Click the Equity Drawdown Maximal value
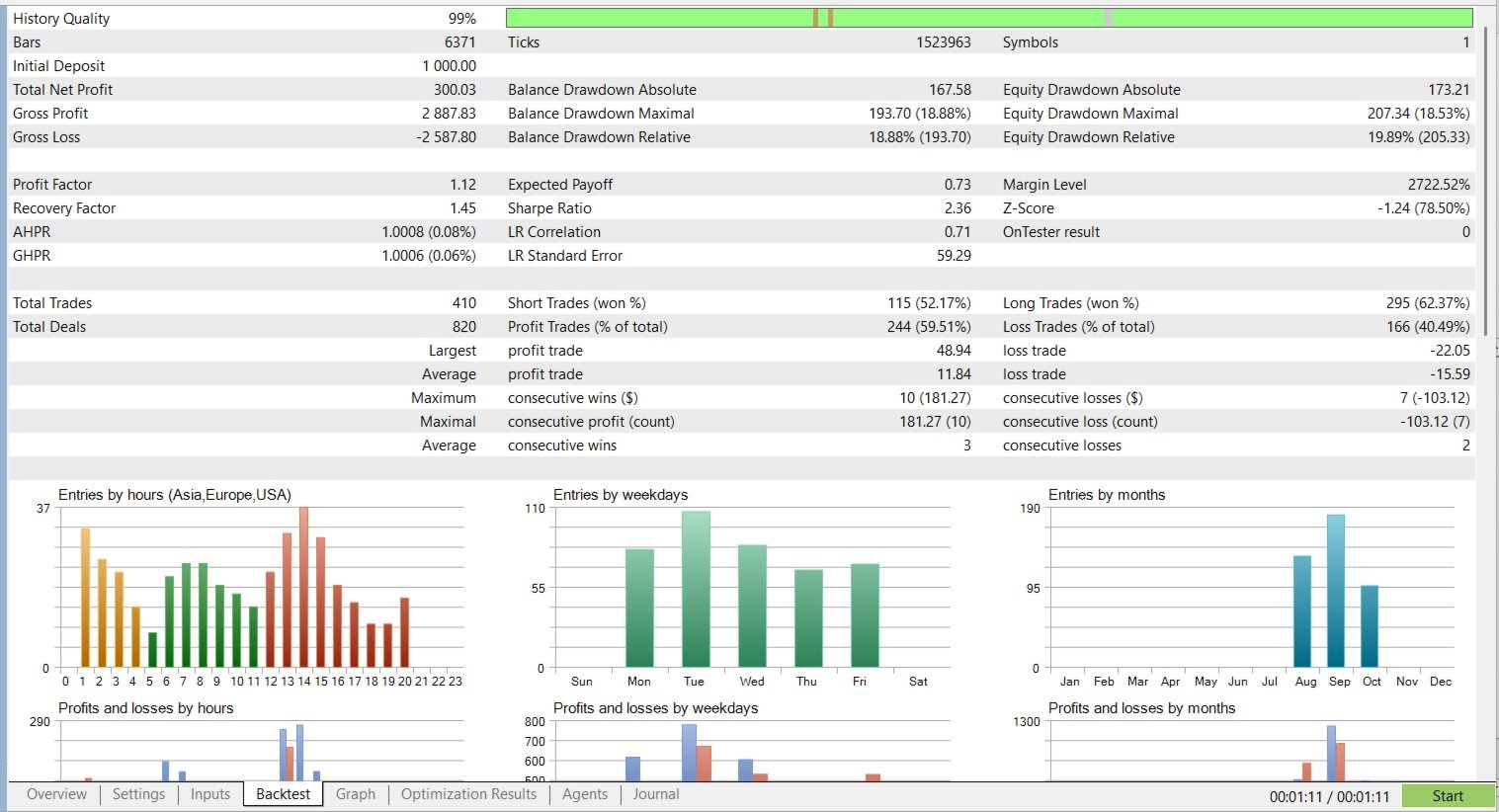 tap(1418, 114)
